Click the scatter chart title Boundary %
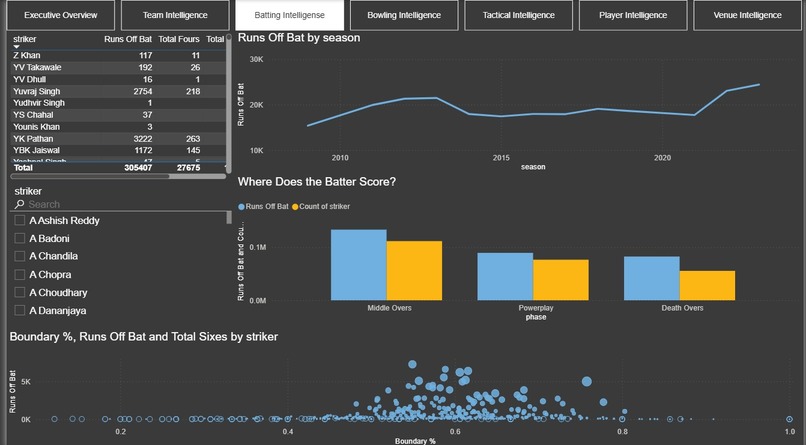806x445 pixels. (x=144, y=337)
